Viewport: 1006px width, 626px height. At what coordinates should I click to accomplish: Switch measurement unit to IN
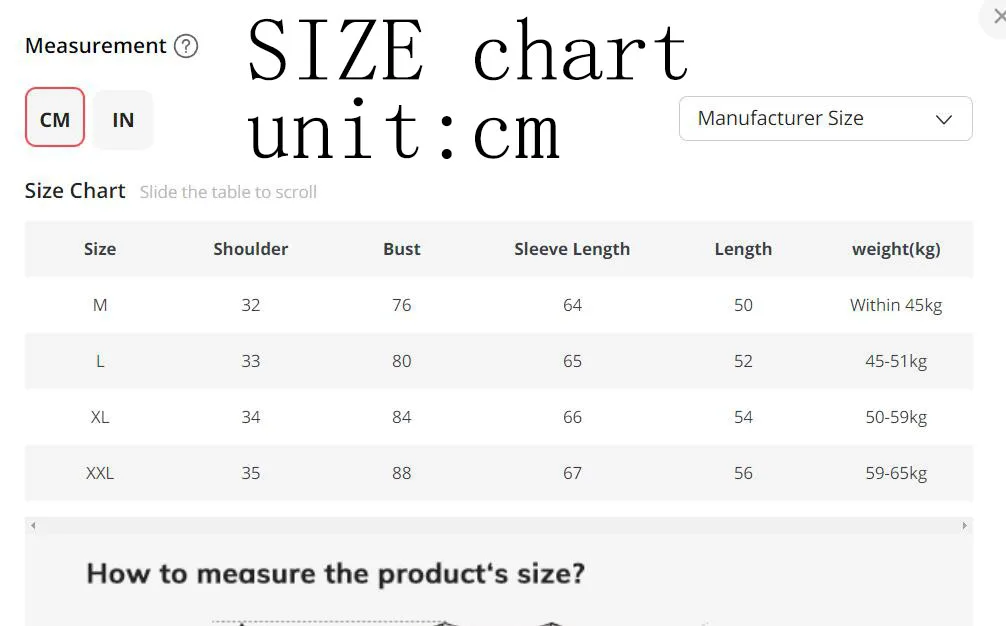click(123, 119)
